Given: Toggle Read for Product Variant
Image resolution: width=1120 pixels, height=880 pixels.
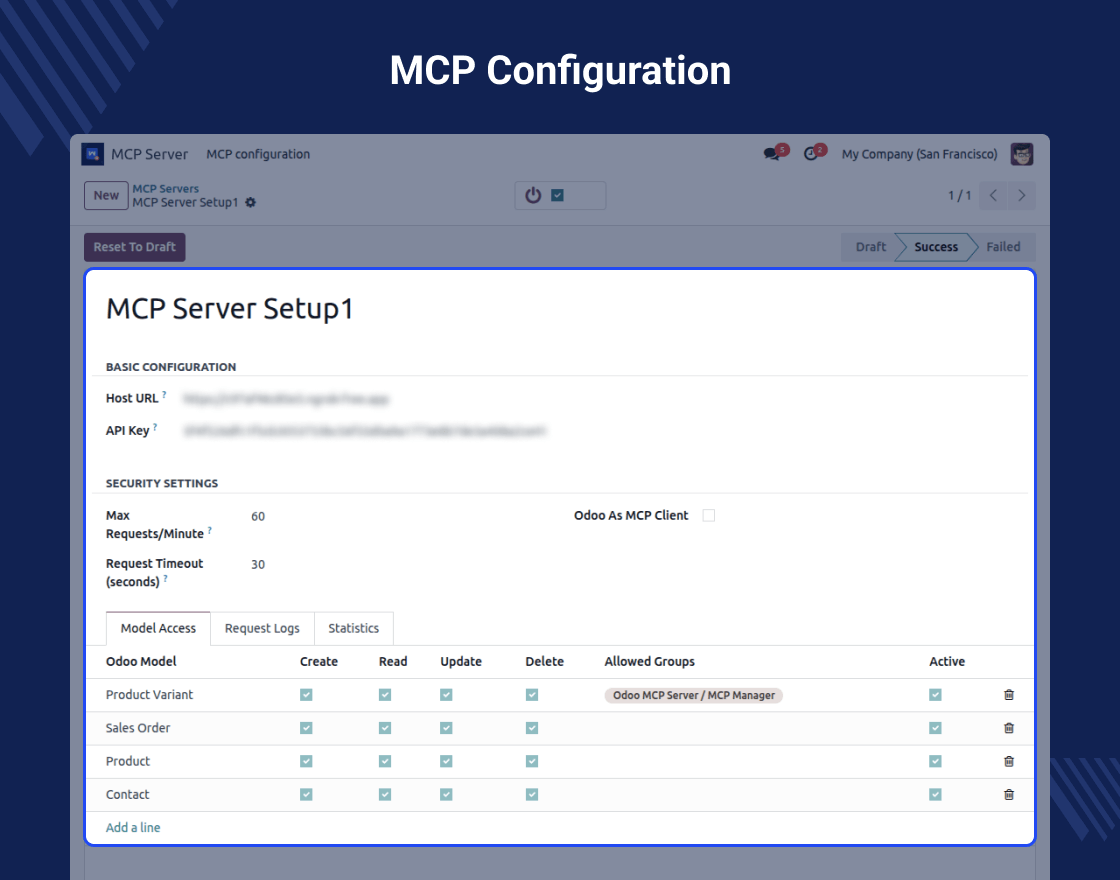Looking at the screenshot, I should (385, 695).
